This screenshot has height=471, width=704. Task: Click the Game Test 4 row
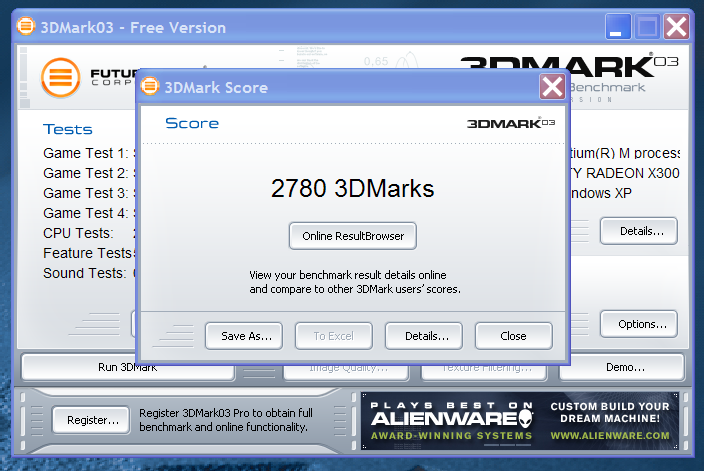89,213
